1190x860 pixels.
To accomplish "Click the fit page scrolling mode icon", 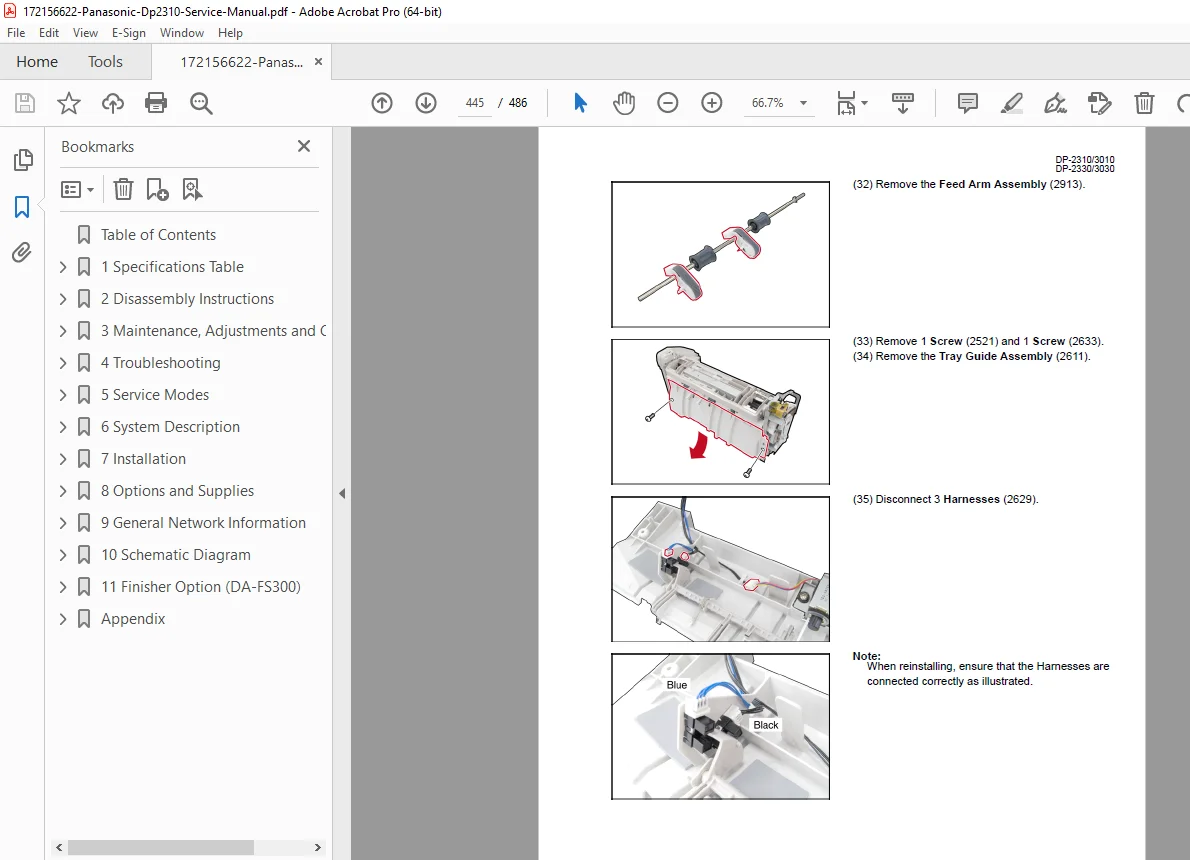I will pos(846,102).
